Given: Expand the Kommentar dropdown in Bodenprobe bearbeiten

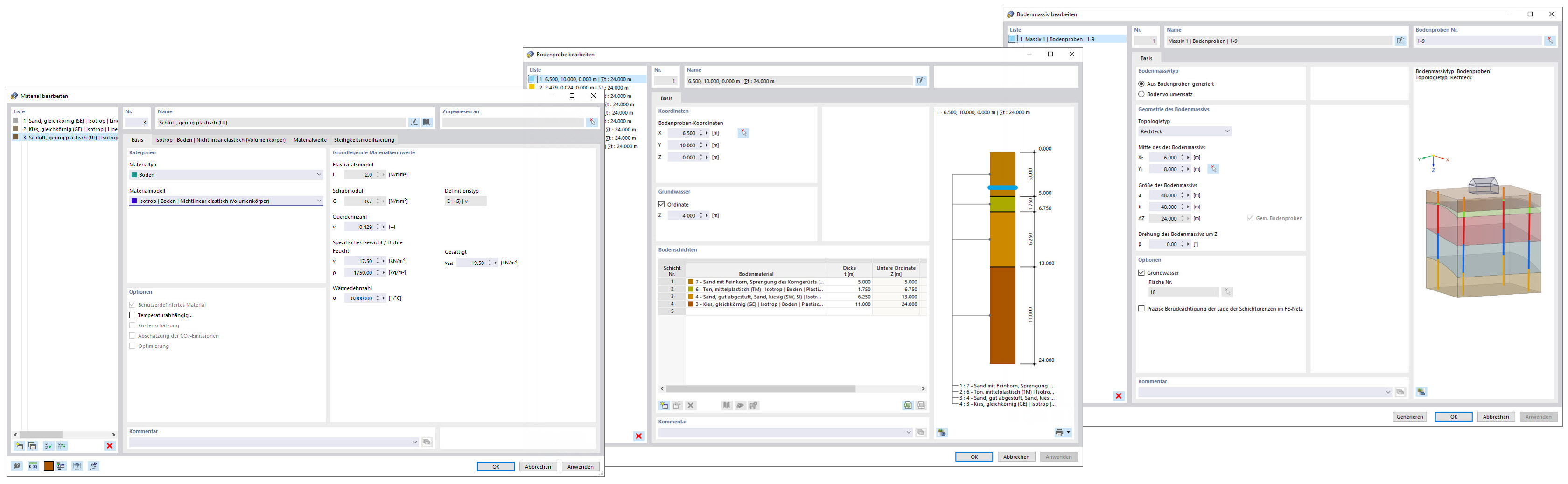Looking at the screenshot, I should (x=909, y=432).
